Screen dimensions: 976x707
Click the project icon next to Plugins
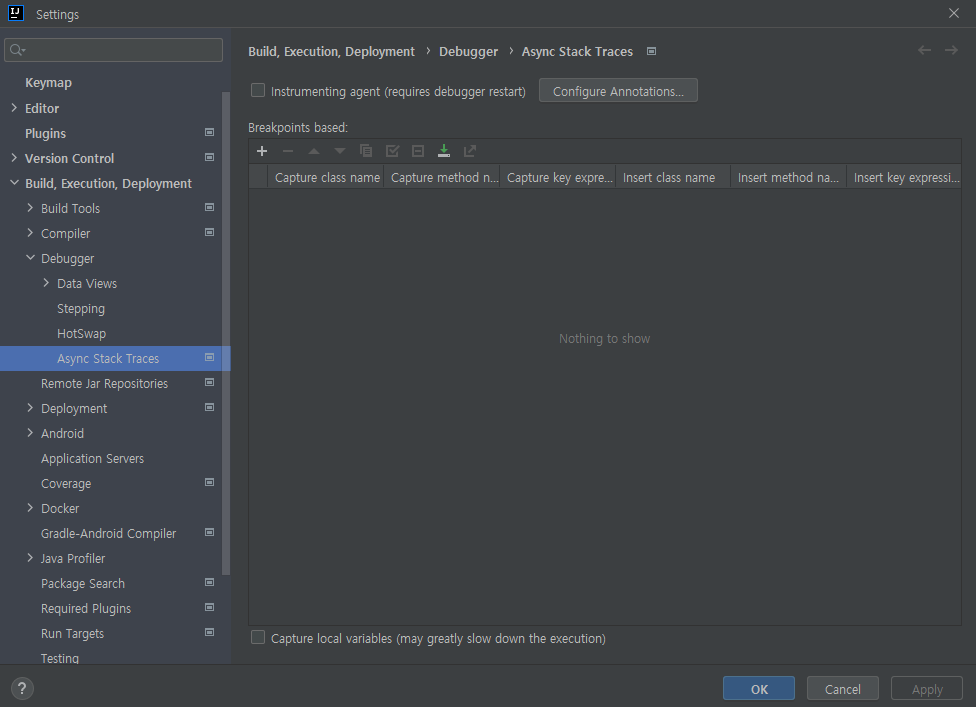tap(210, 133)
